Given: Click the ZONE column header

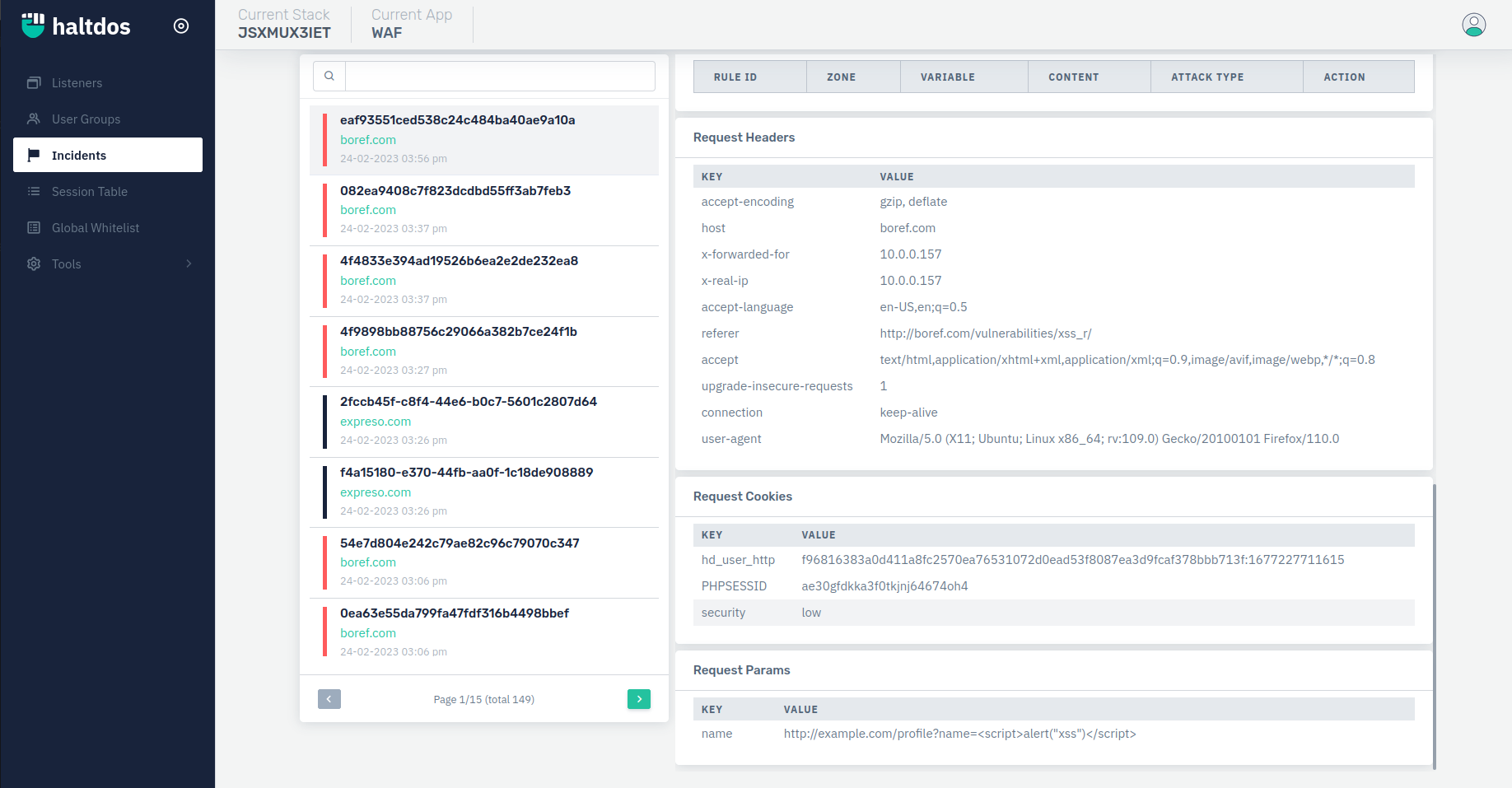Looking at the screenshot, I should click(853, 77).
